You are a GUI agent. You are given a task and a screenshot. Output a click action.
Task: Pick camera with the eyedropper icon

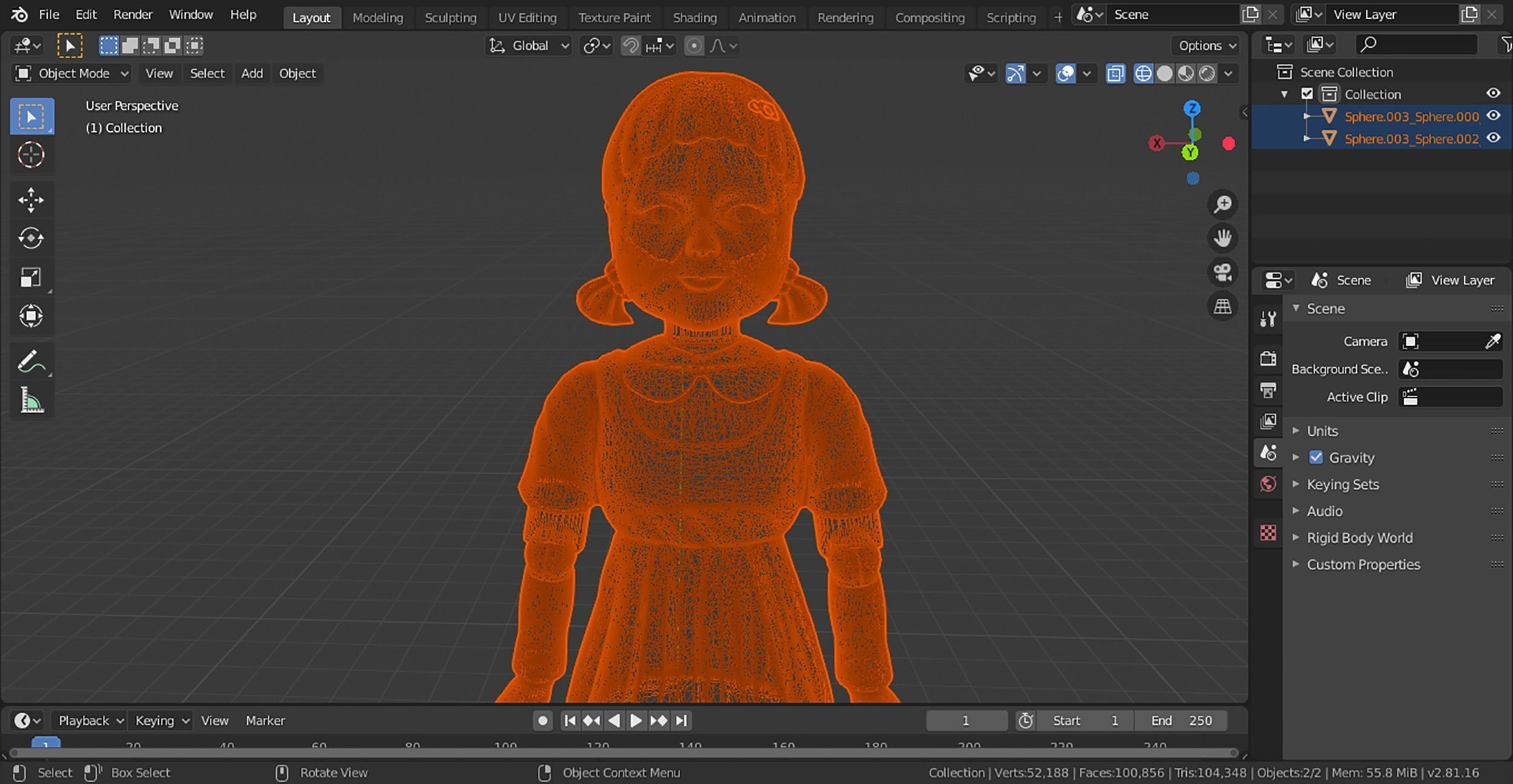[x=1492, y=342]
